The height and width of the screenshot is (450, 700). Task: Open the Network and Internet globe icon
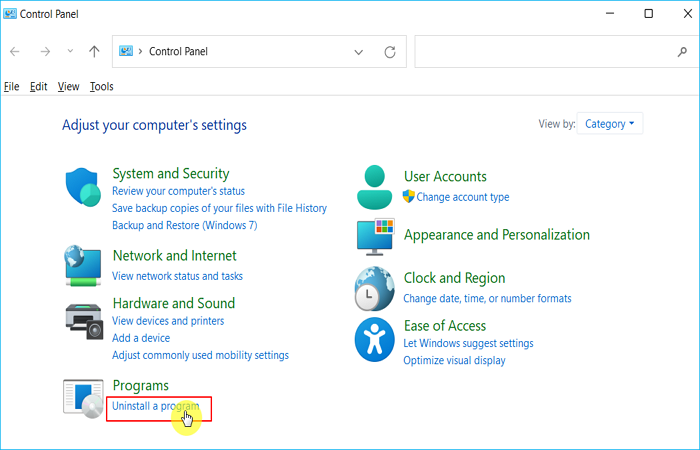click(x=83, y=266)
